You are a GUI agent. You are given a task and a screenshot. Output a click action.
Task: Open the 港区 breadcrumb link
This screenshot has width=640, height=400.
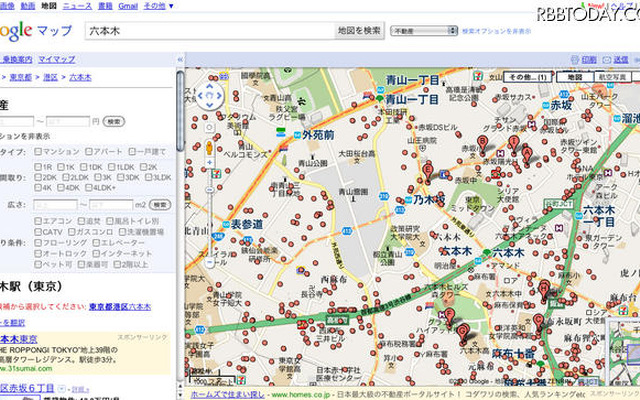pos(51,77)
